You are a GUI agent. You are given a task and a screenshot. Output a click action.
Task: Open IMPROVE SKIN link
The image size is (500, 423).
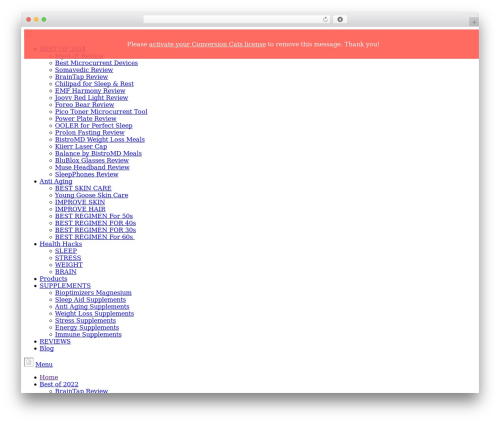[80, 202]
